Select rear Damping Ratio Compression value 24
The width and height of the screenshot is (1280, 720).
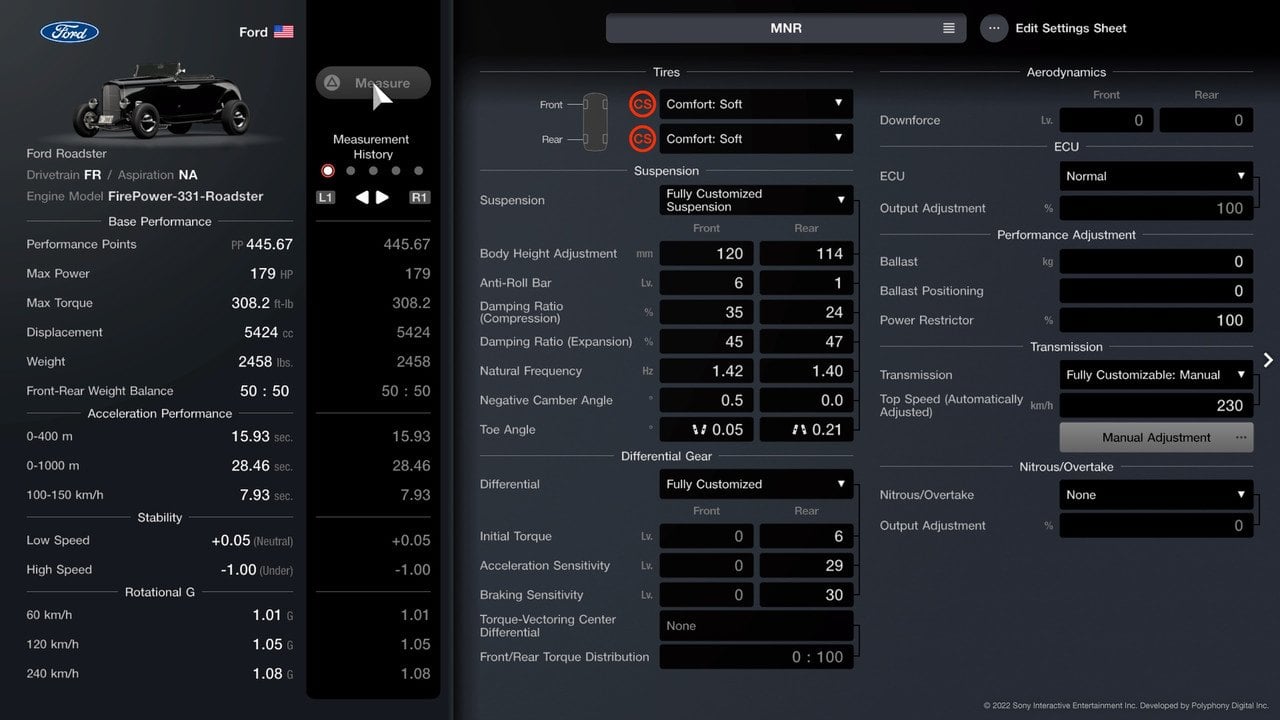coord(806,312)
